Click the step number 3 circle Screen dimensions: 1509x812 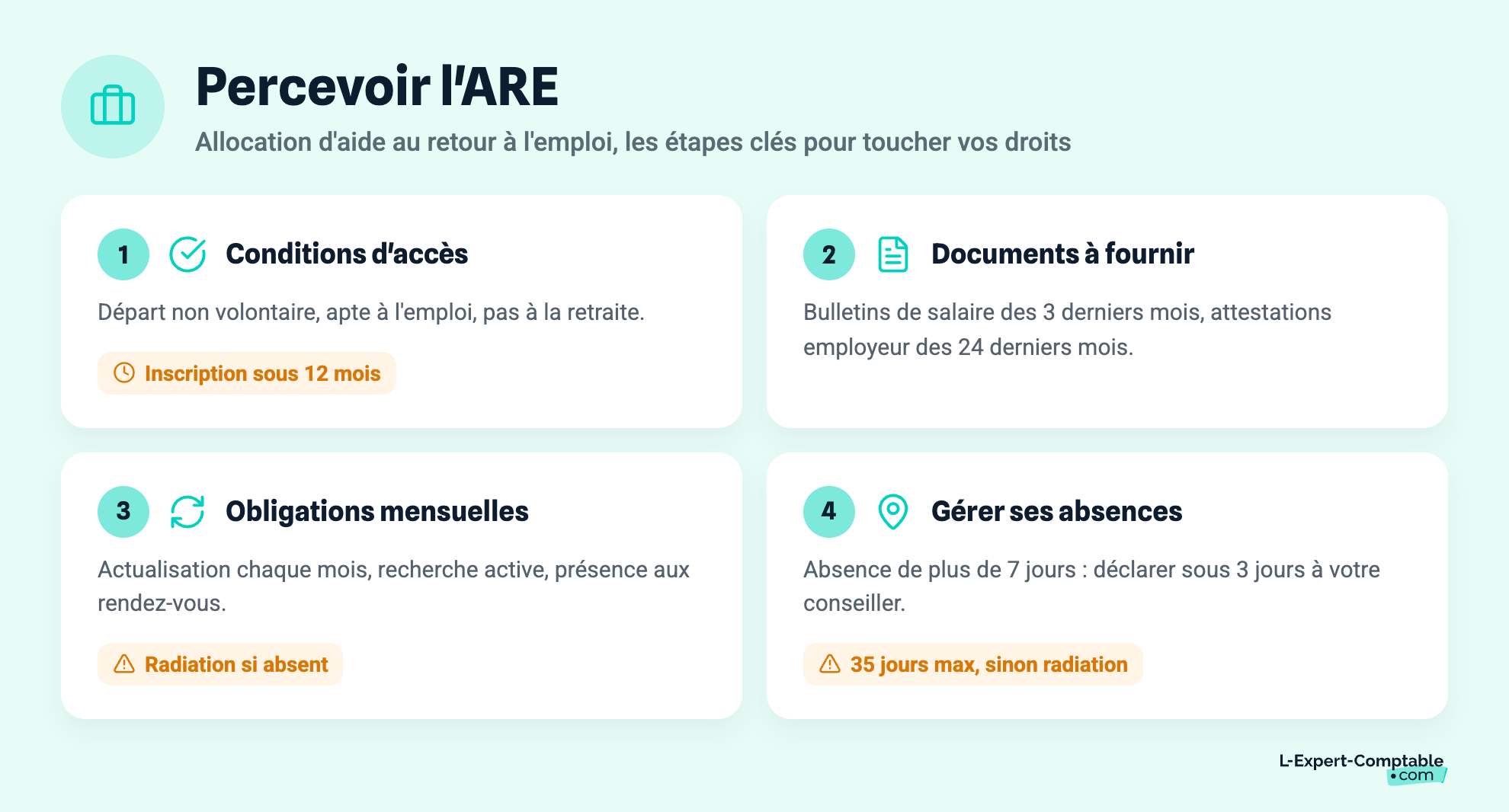click(x=123, y=512)
